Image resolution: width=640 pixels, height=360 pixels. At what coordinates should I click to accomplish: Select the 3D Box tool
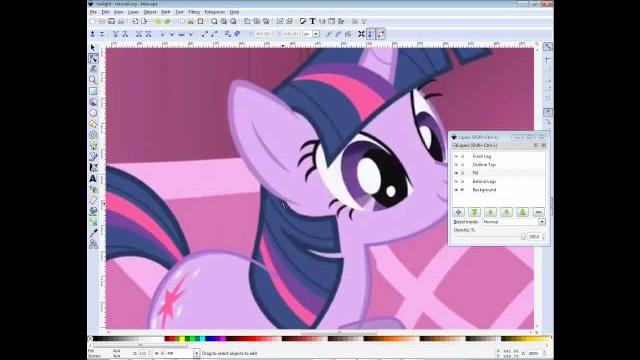93,102
